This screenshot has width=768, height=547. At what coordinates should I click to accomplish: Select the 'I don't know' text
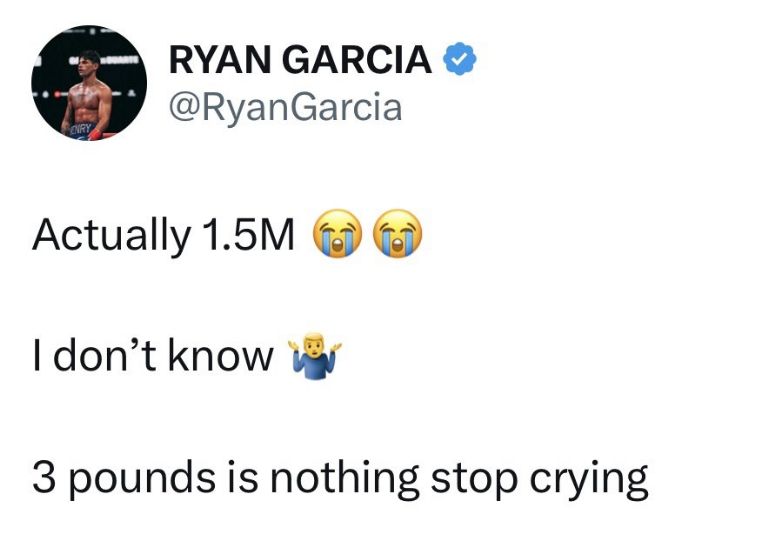pyautogui.click(x=153, y=356)
